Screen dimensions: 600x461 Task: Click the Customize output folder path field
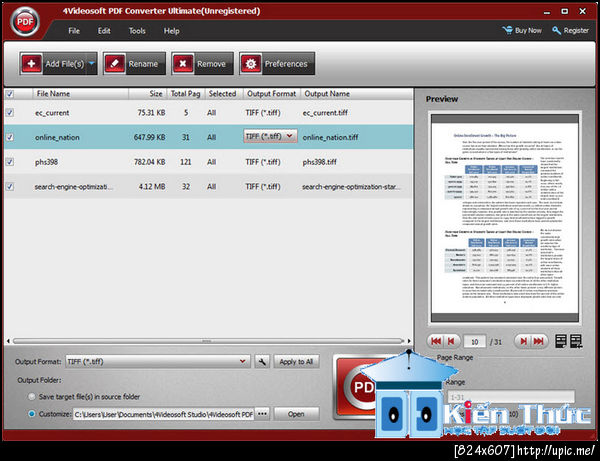tap(163, 414)
